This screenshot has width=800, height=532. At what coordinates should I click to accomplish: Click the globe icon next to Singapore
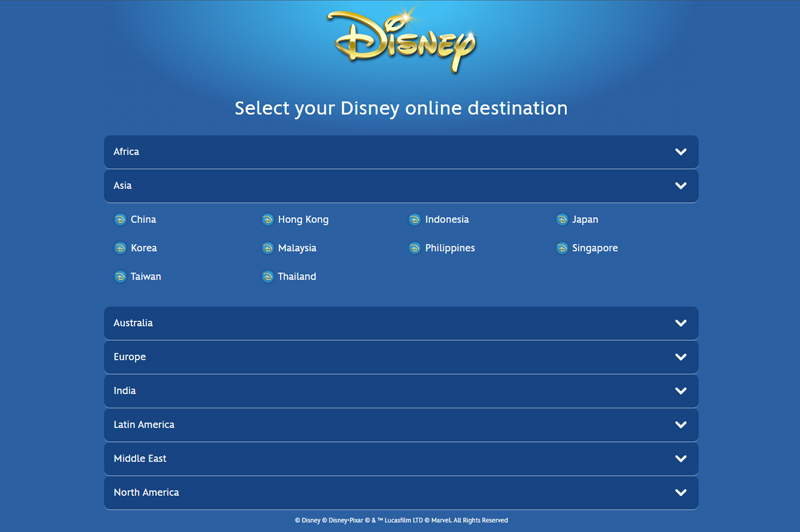562,248
